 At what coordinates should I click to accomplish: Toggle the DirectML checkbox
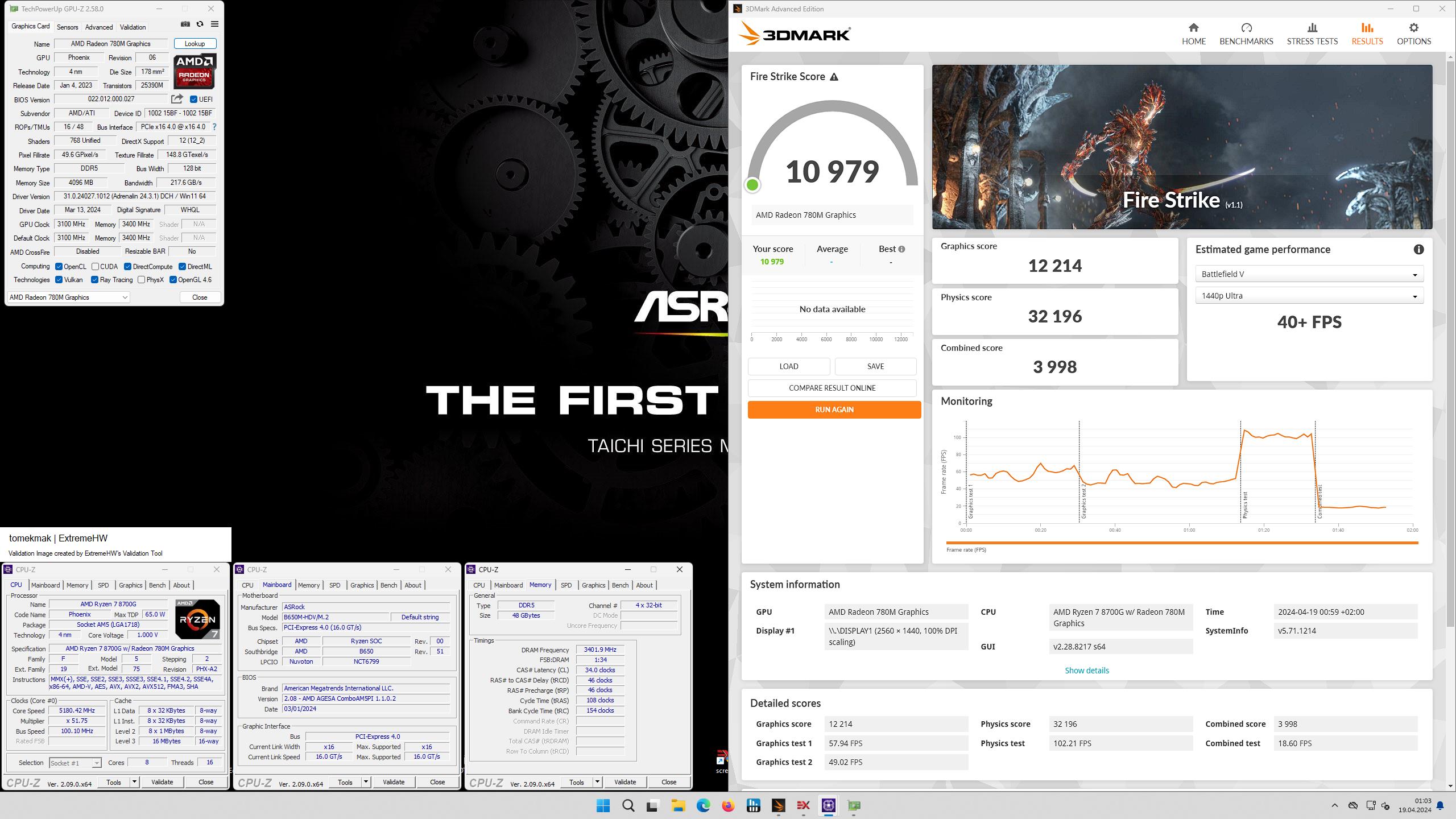[x=182, y=266]
